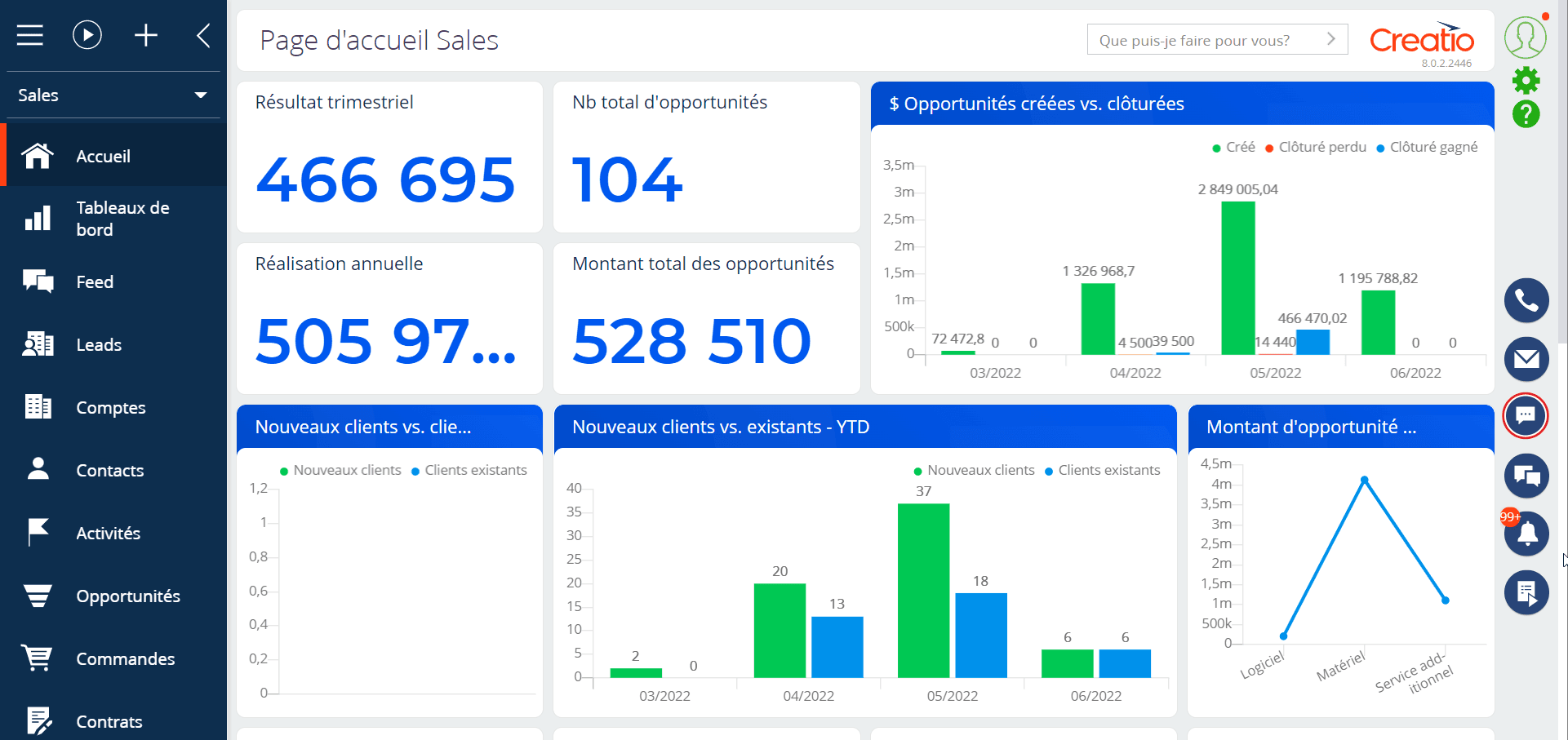1568x740 pixels.
Task: Open the email envelope panel
Action: click(x=1526, y=359)
